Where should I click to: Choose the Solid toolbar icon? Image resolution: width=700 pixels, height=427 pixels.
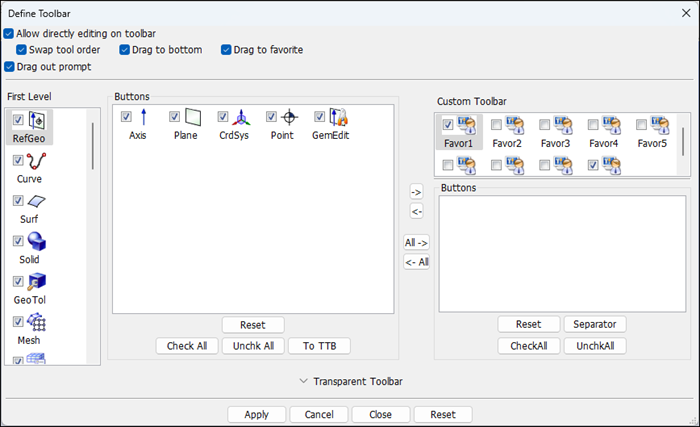tap(37, 242)
